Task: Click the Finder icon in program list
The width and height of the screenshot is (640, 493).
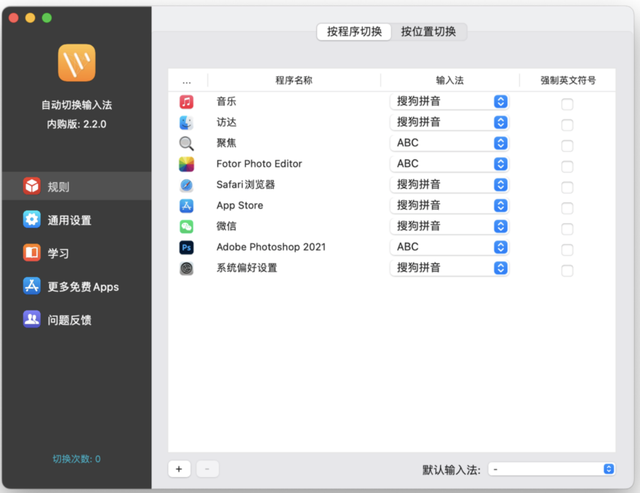Action: click(186, 123)
